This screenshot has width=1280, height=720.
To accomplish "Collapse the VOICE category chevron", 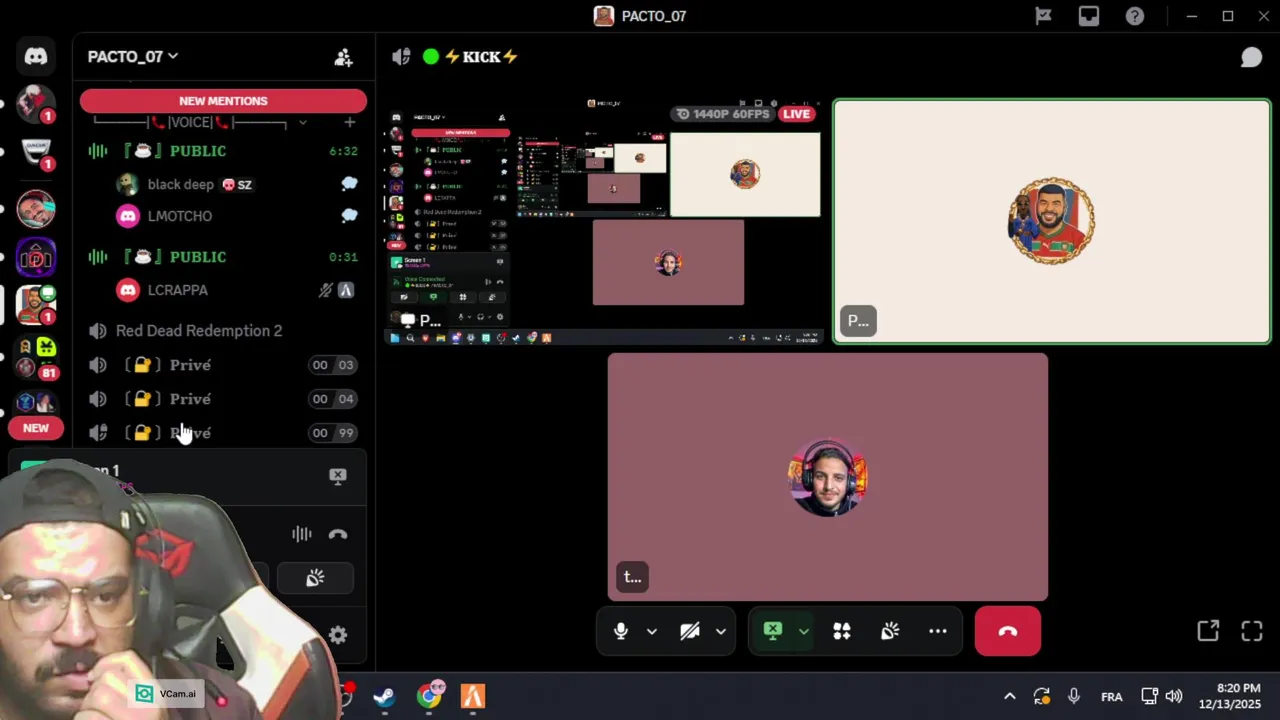I will (302, 123).
